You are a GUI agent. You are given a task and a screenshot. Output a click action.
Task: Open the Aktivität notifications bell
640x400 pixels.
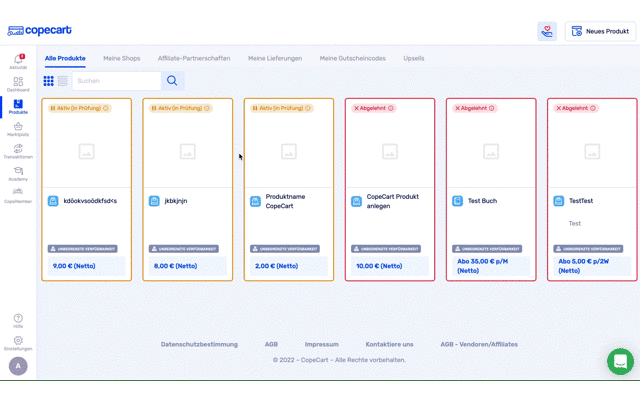pos(18,61)
